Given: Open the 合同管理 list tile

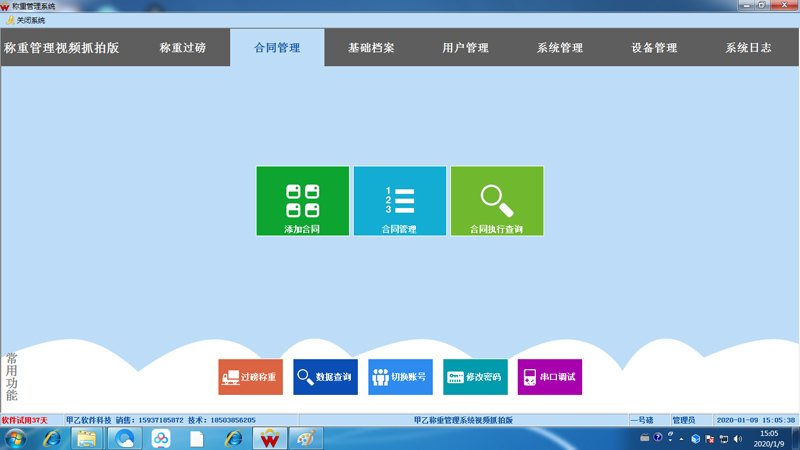Looking at the screenshot, I should [x=399, y=201].
